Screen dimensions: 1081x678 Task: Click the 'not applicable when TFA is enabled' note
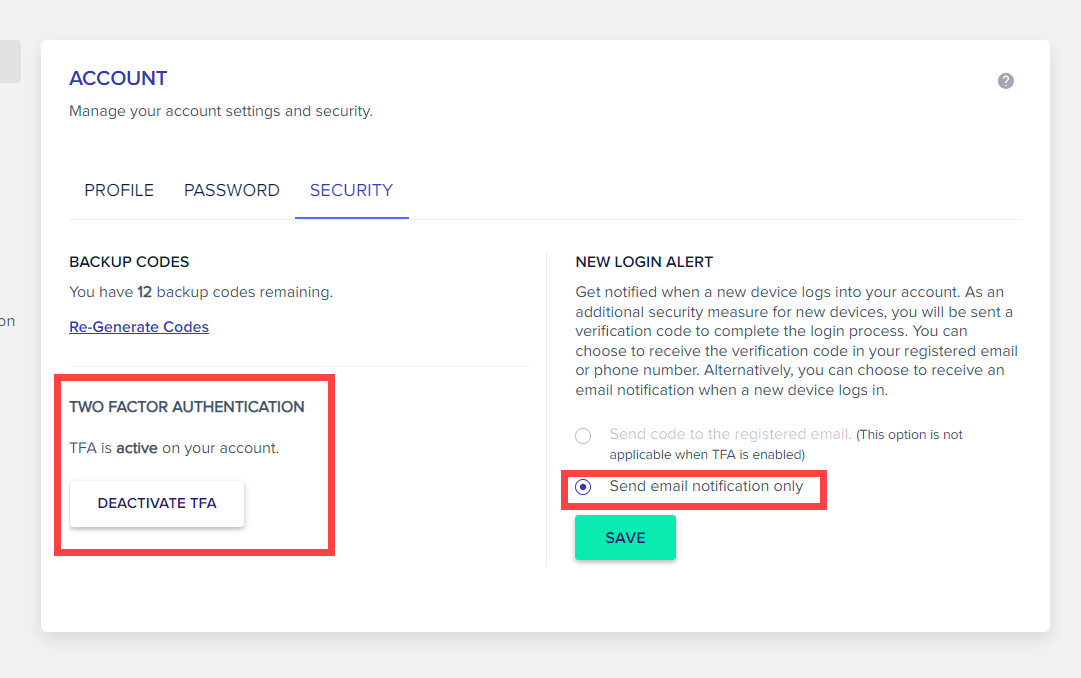click(786, 445)
